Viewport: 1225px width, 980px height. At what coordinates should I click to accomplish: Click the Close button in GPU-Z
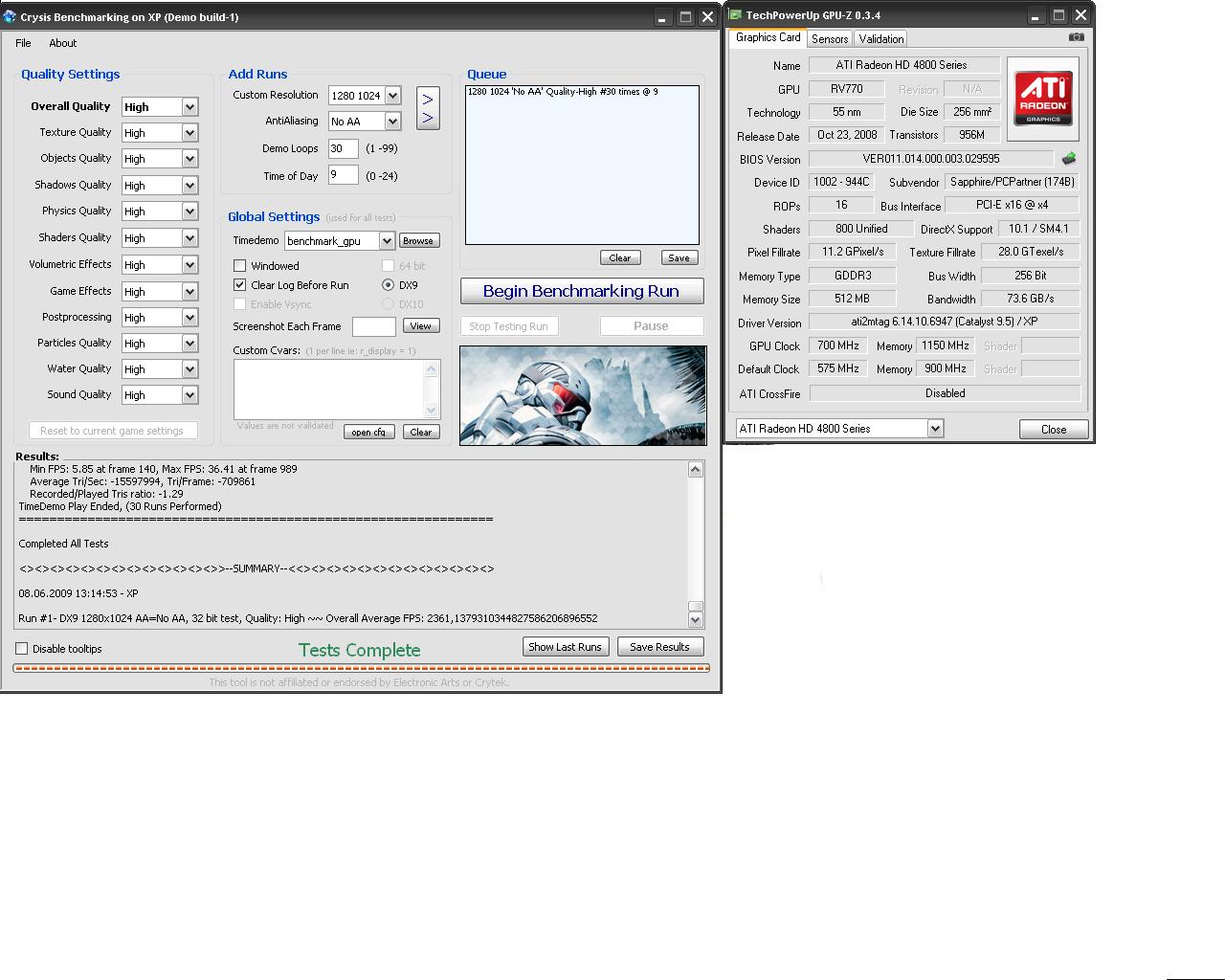[x=1054, y=429]
